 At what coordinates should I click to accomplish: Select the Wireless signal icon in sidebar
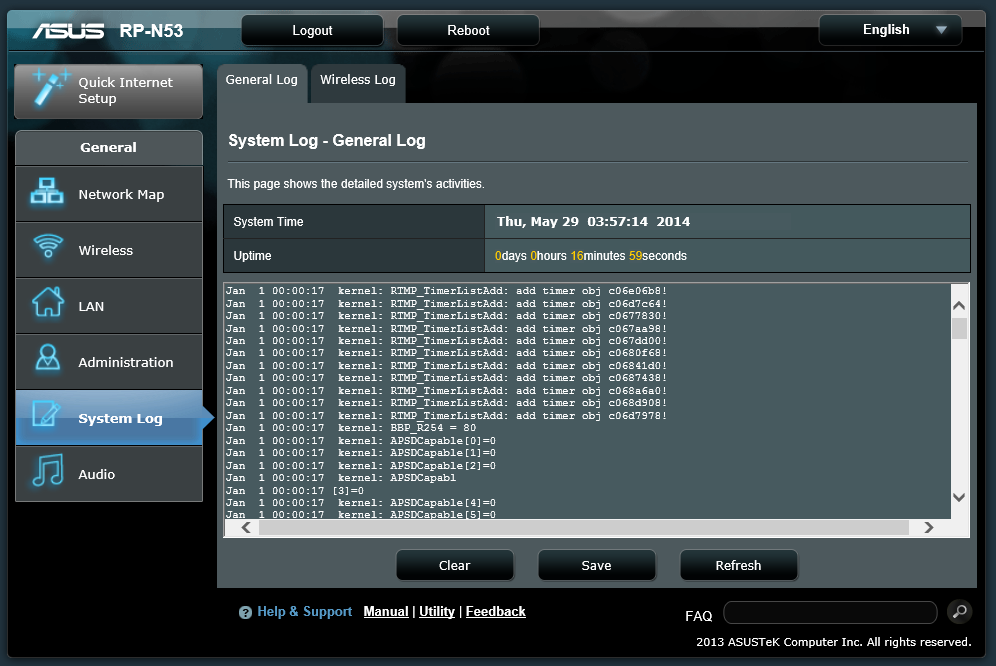coord(48,246)
